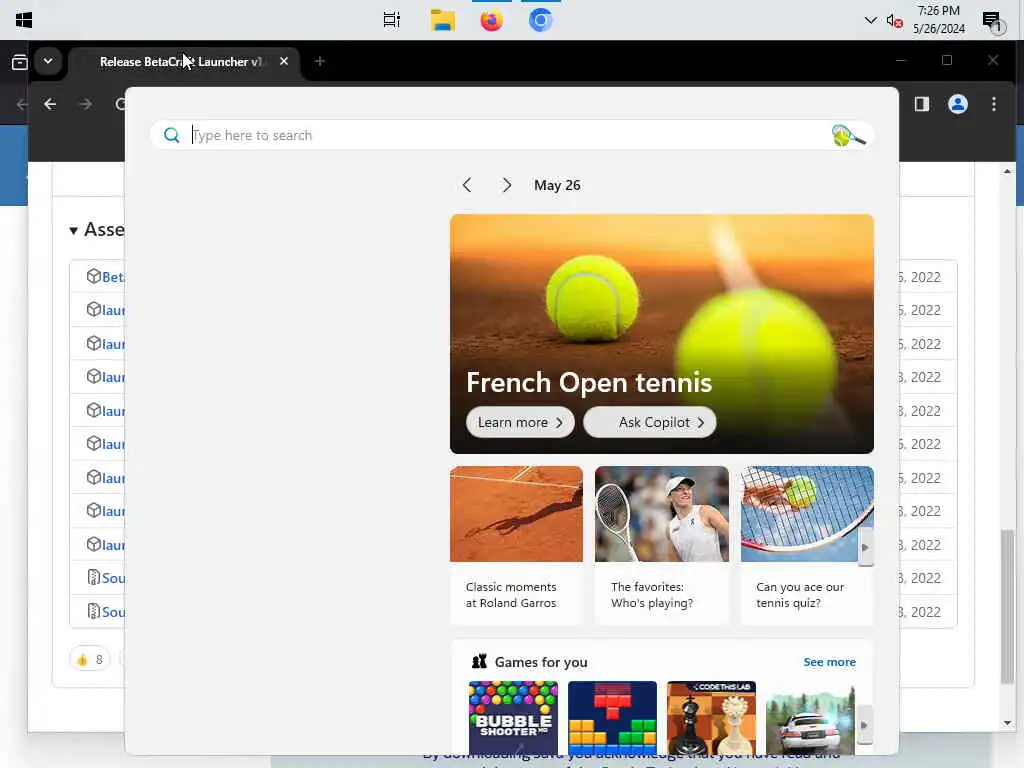Toggle the browser side panel icon
Viewport: 1024px width, 768px height.
[921, 104]
